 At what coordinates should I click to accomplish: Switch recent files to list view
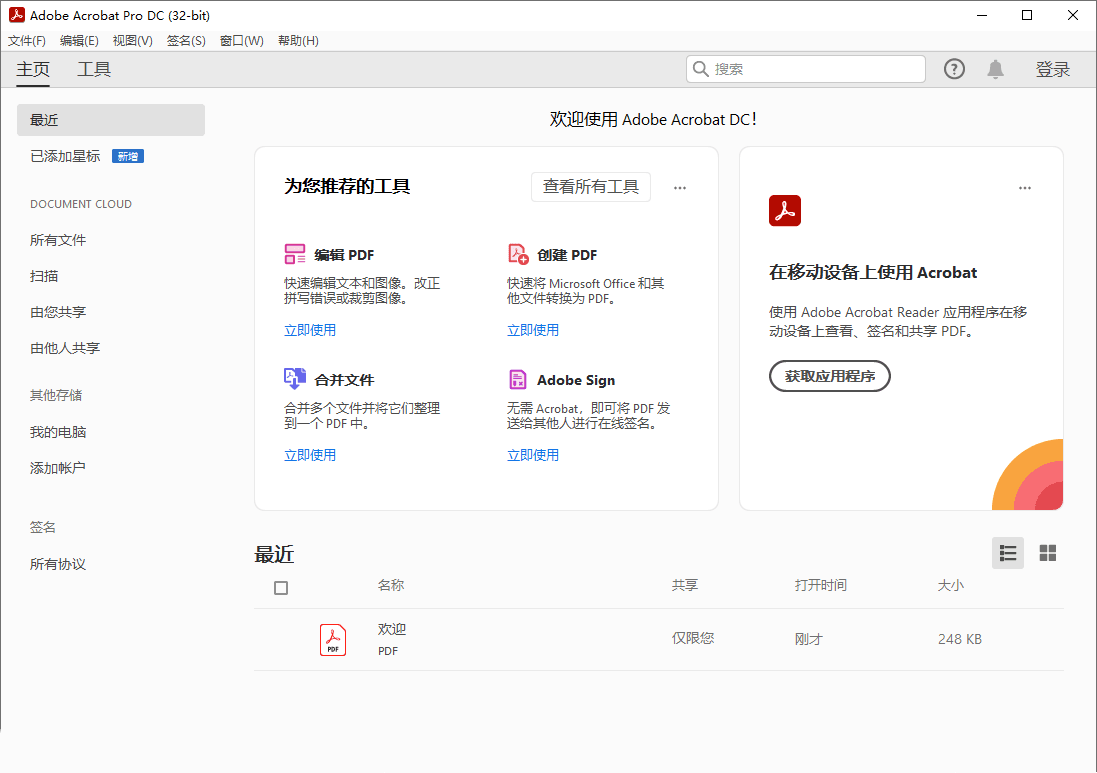tap(1007, 552)
